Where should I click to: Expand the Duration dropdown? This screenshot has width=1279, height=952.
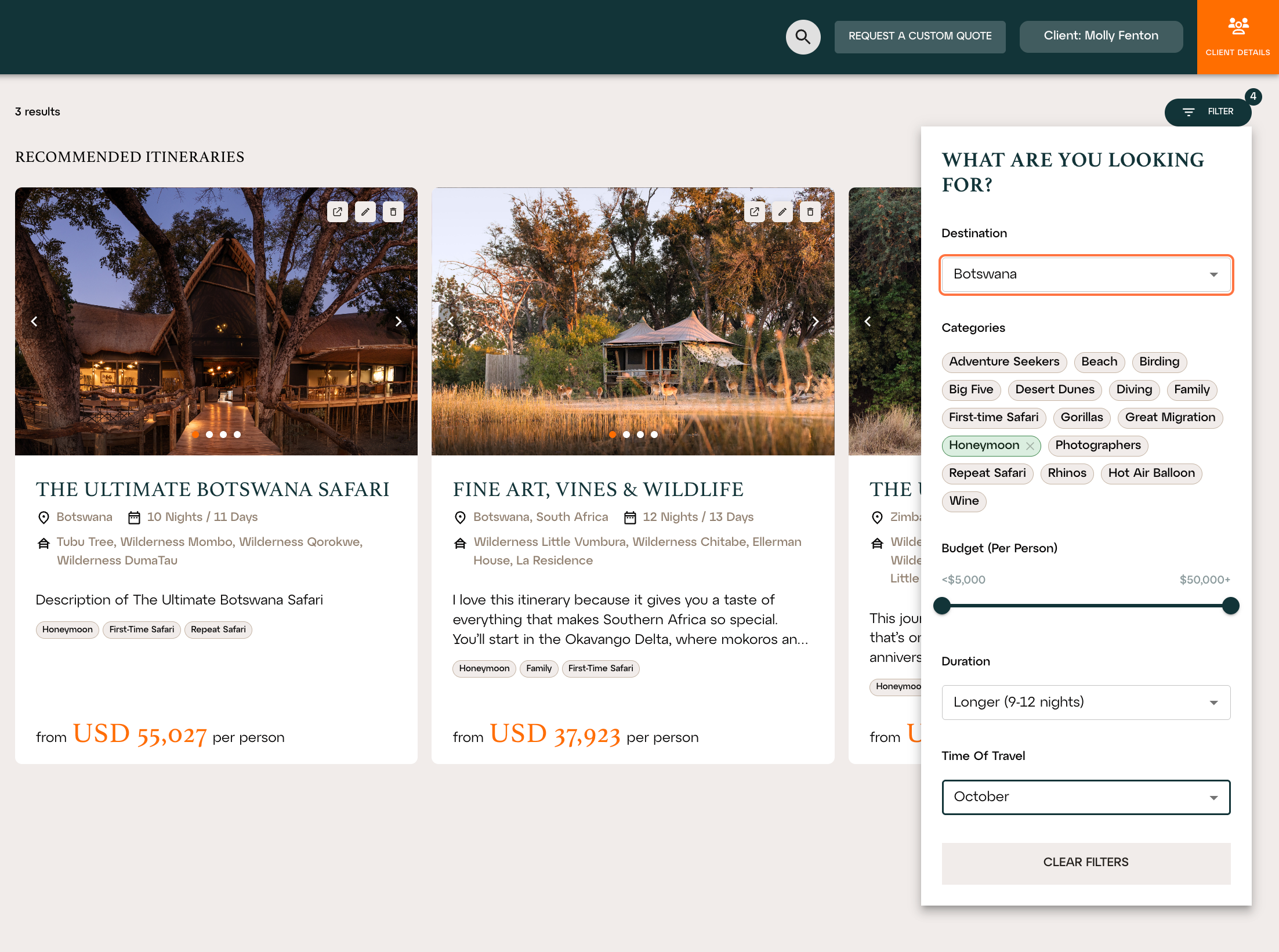tap(1086, 702)
